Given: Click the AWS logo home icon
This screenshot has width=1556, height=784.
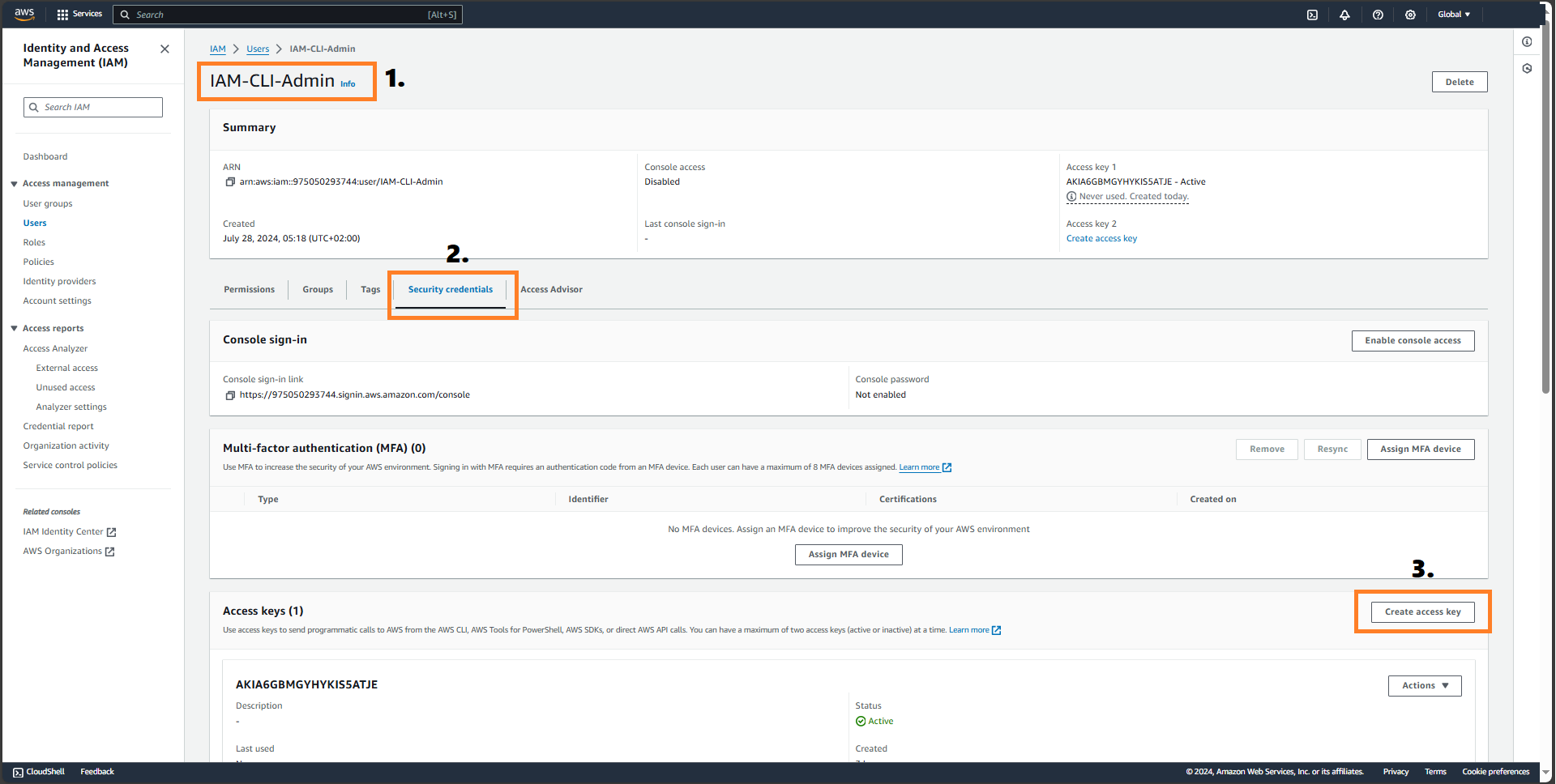Looking at the screenshot, I should (24, 14).
